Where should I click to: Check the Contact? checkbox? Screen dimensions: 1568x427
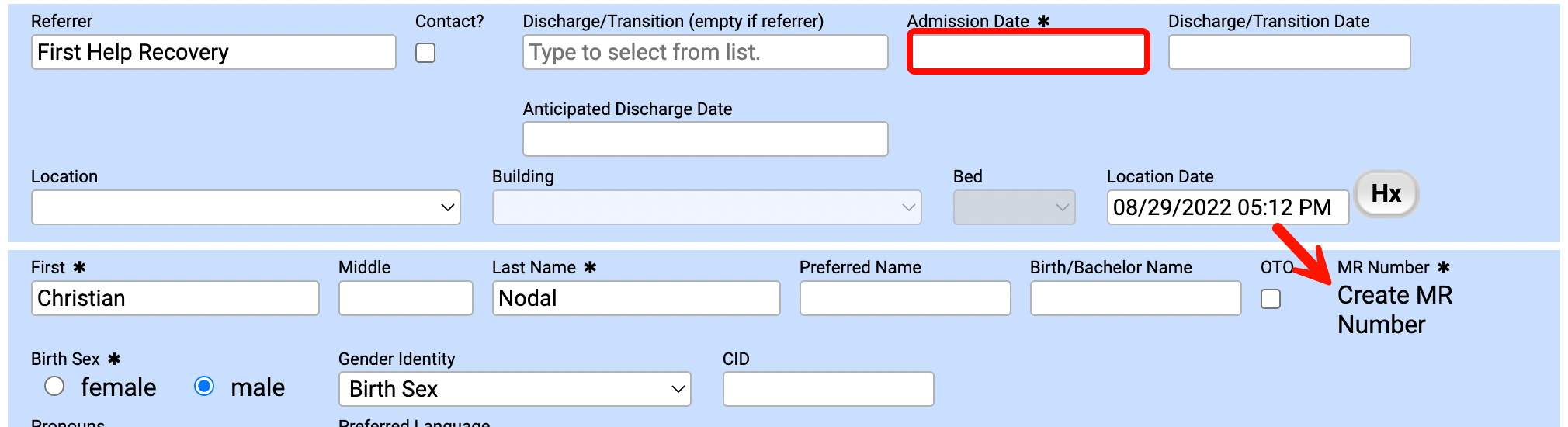pyautogui.click(x=425, y=53)
